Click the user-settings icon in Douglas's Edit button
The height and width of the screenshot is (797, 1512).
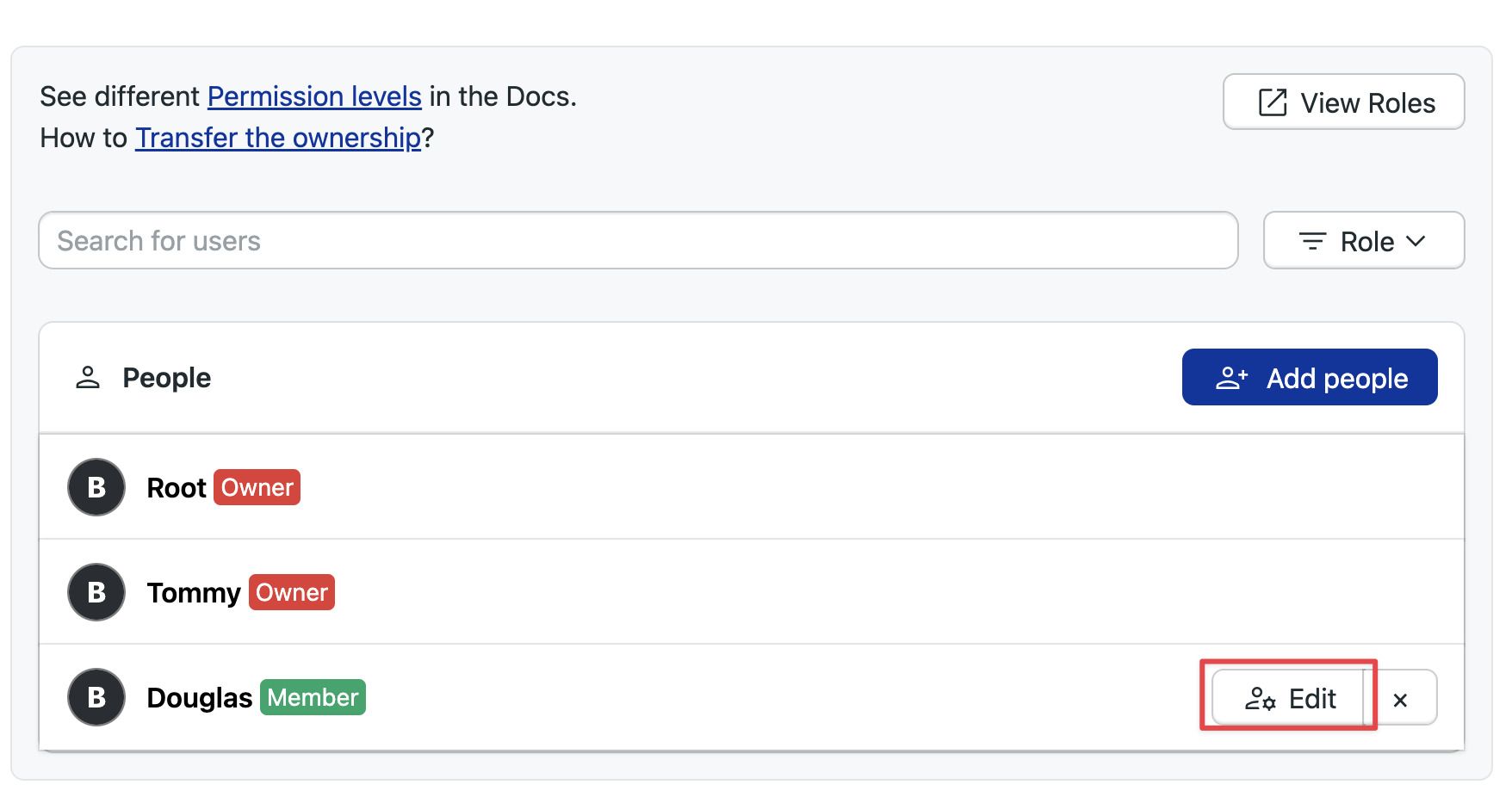click(1261, 698)
